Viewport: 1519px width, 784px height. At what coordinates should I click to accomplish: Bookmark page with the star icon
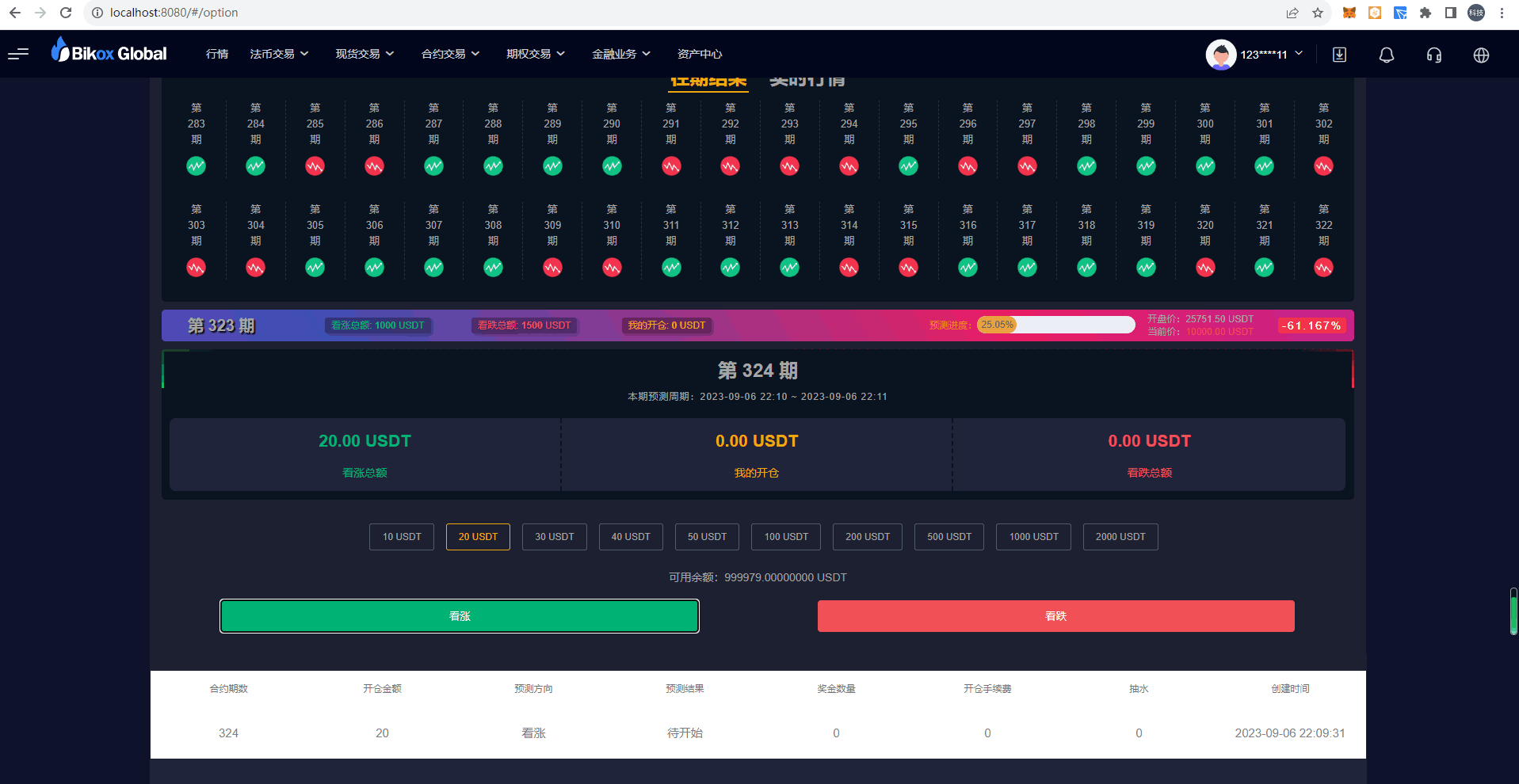pyautogui.click(x=1318, y=13)
